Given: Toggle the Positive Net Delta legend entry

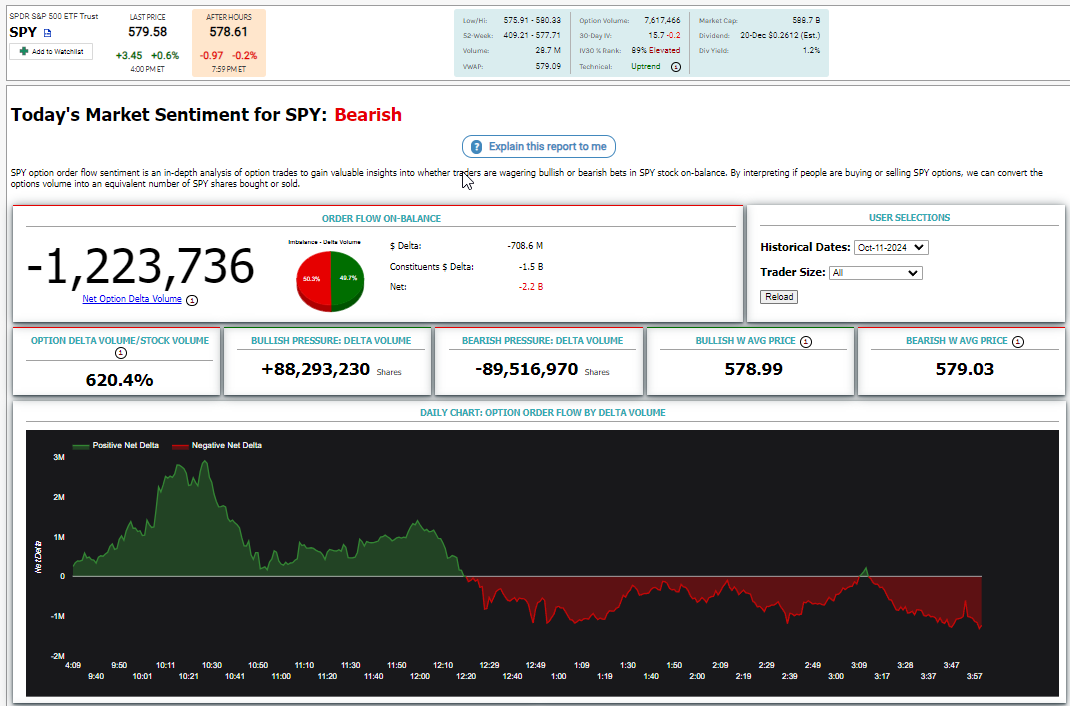Looking at the screenshot, I should (x=115, y=445).
